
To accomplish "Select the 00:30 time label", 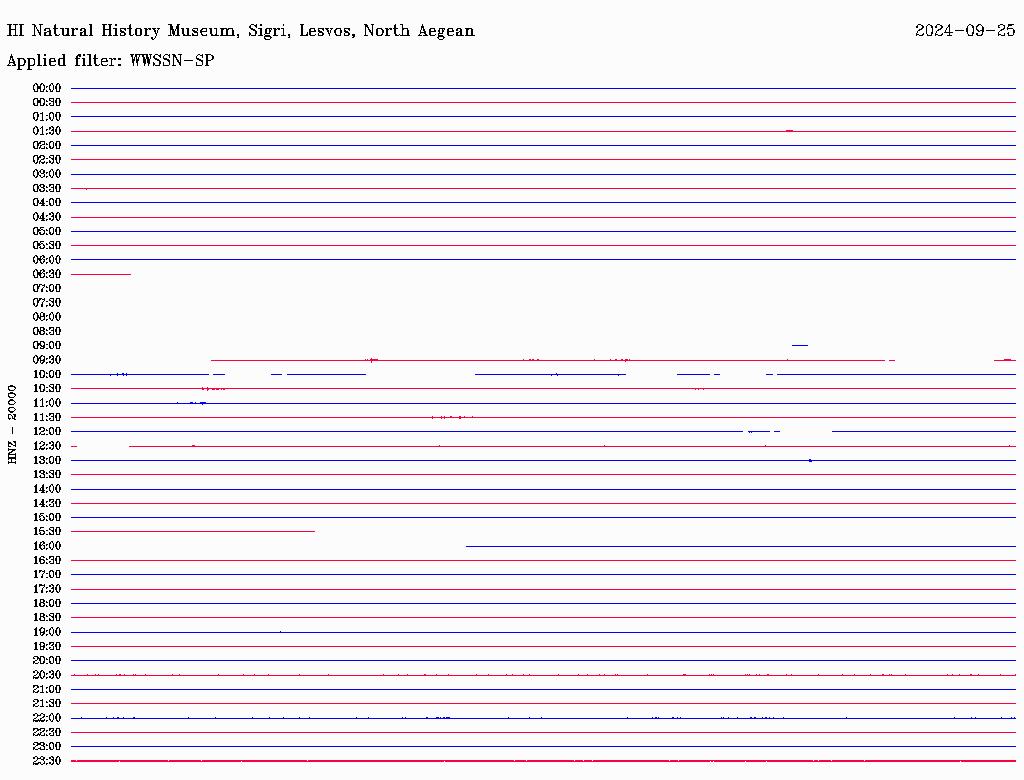I will pos(47,103).
